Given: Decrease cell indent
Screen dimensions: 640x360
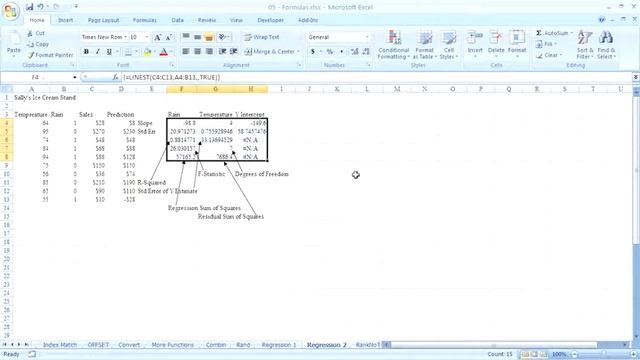Looking at the screenshot, I should (222, 51).
